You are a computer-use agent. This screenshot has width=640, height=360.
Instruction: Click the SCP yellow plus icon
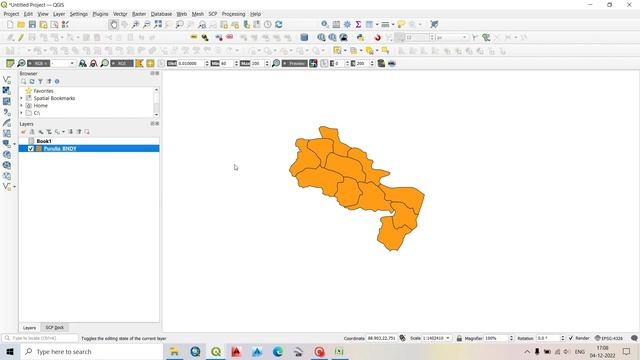(150, 63)
